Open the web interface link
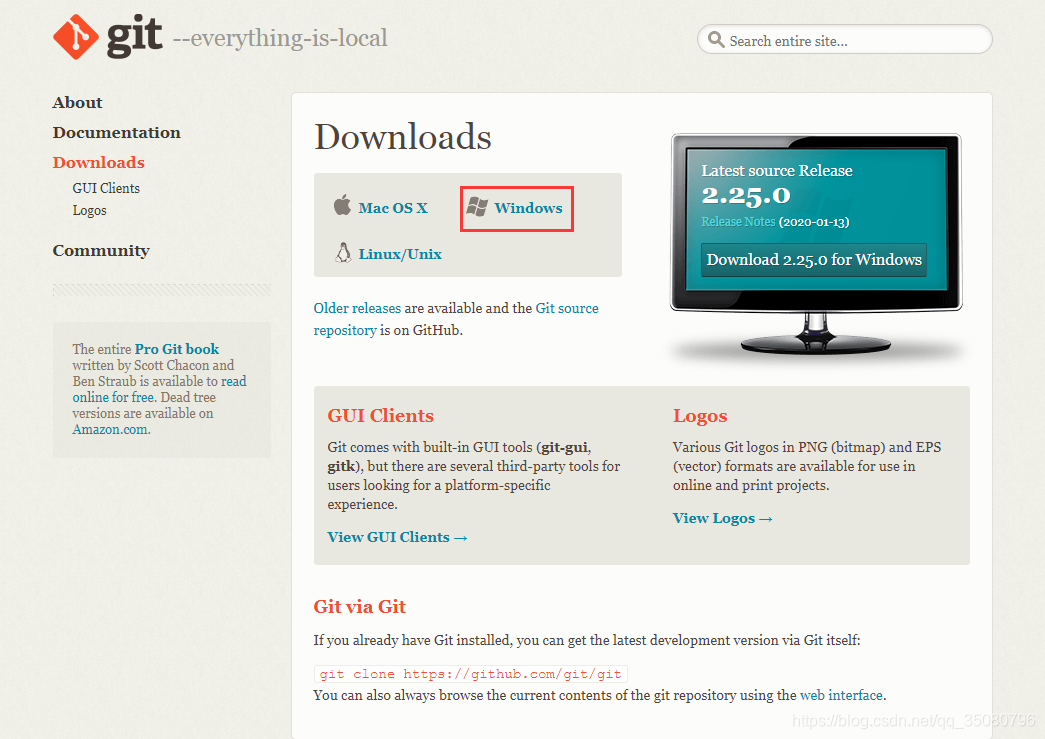The width and height of the screenshot is (1045, 739). click(x=841, y=695)
